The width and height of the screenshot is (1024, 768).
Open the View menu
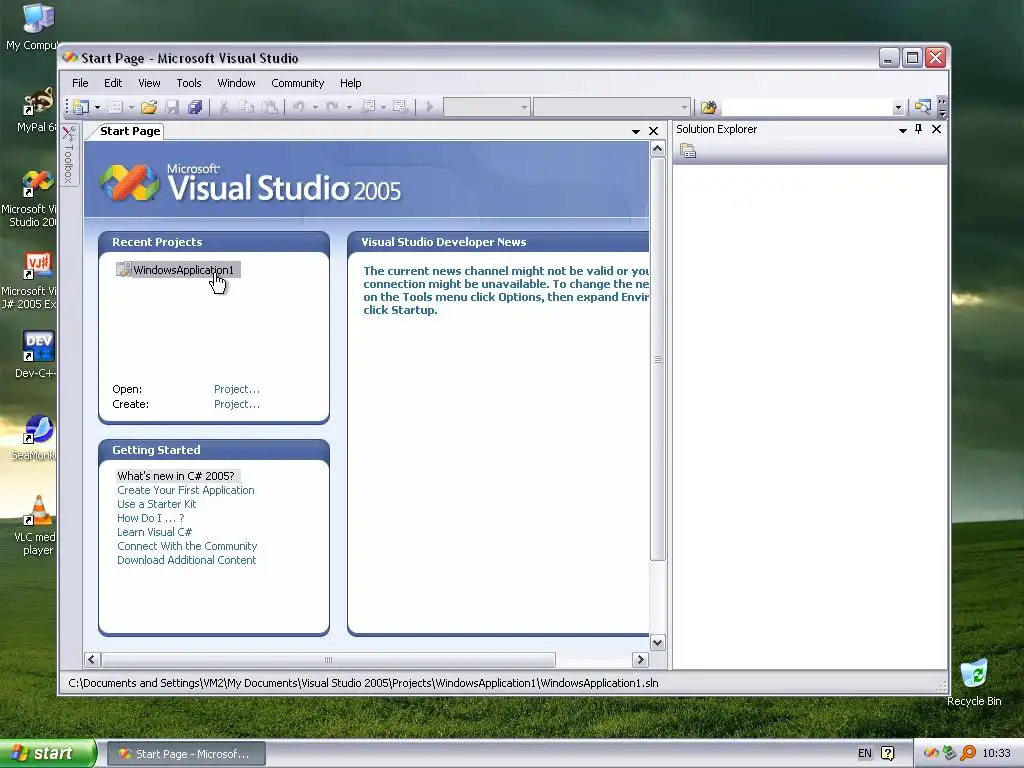pos(149,83)
